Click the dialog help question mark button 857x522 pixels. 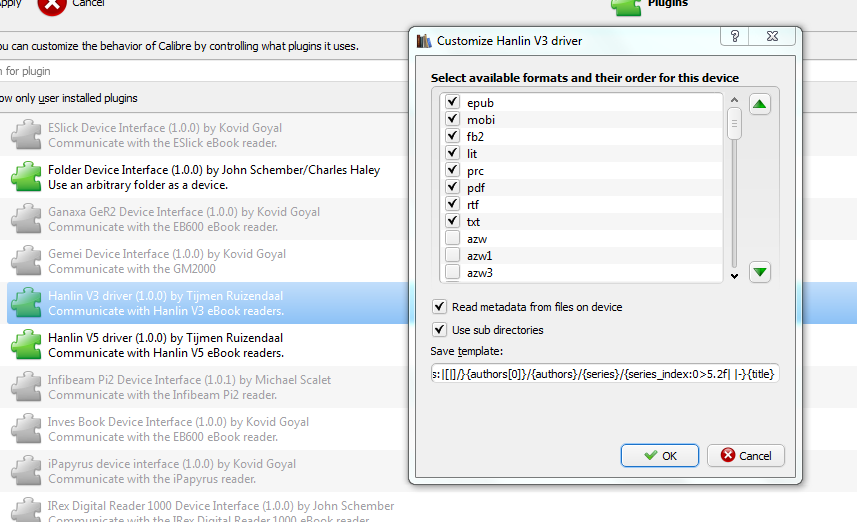(735, 36)
